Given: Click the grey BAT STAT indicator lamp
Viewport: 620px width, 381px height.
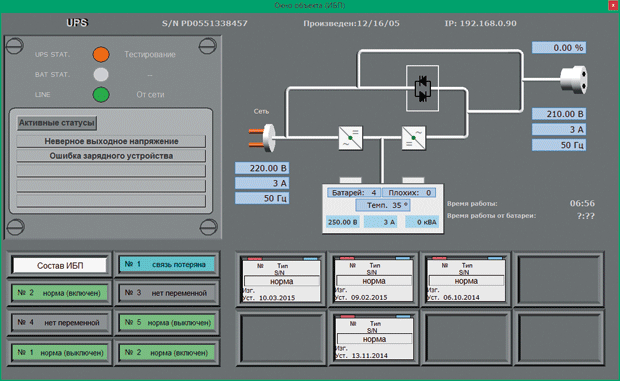Looking at the screenshot, I should tap(101, 75).
